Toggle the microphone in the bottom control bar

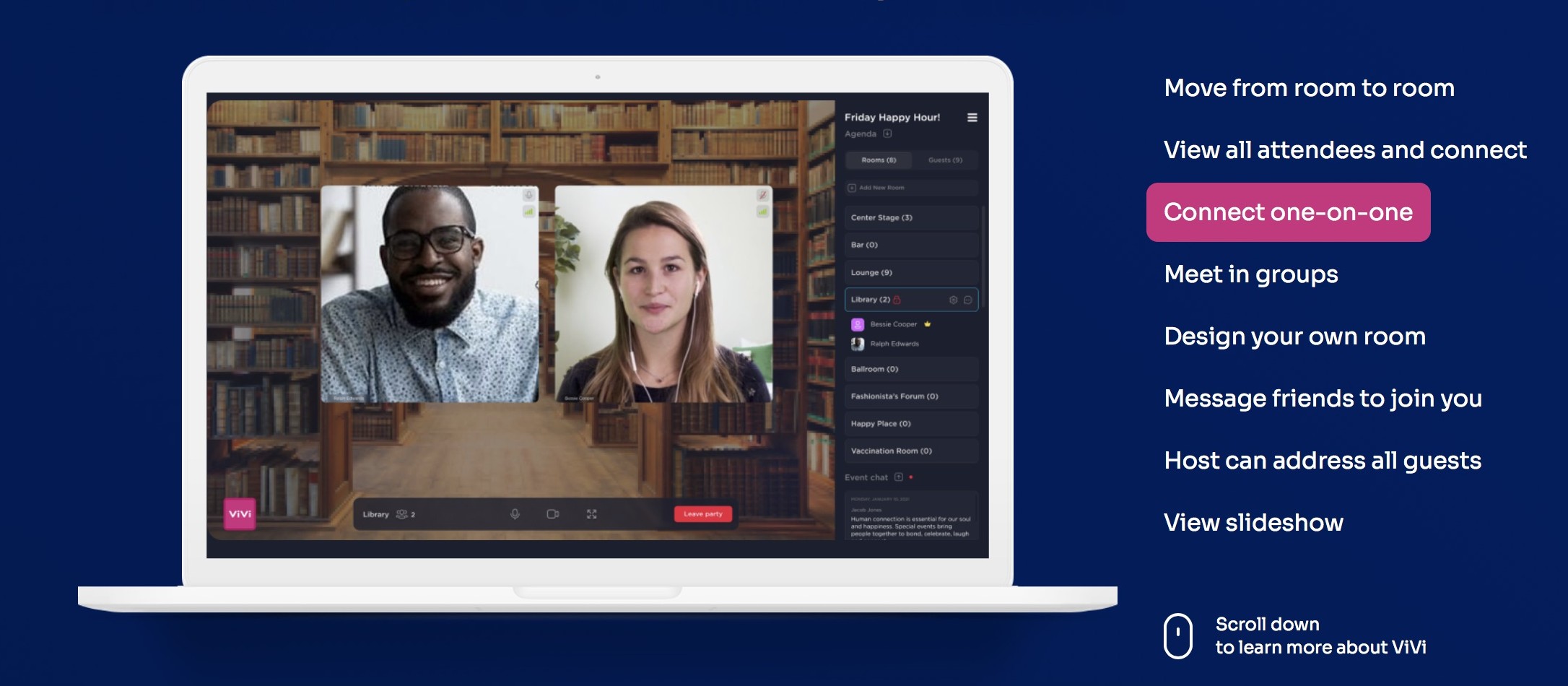(515, 514)
